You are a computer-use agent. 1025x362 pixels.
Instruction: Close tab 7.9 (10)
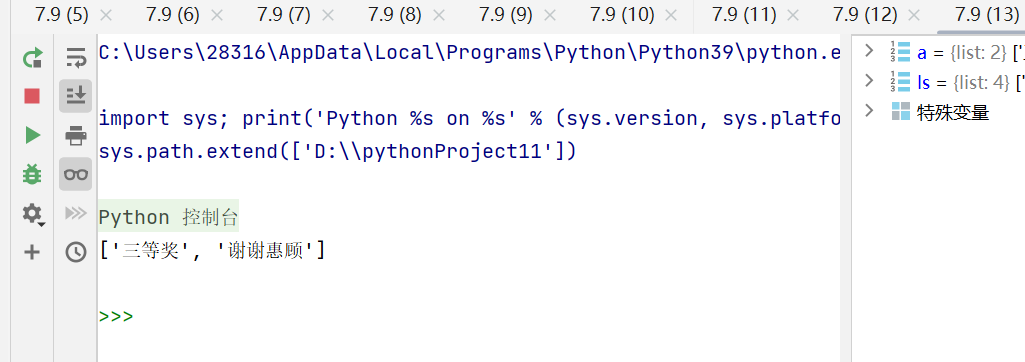671,15
